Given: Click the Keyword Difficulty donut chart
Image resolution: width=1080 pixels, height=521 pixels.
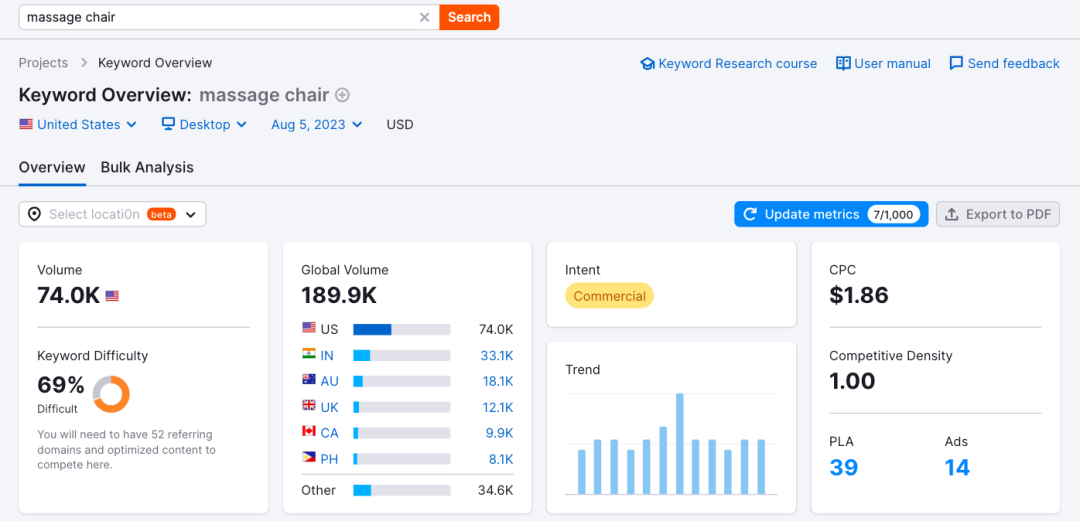Looking at the screenshot, I should coord(111,394).
